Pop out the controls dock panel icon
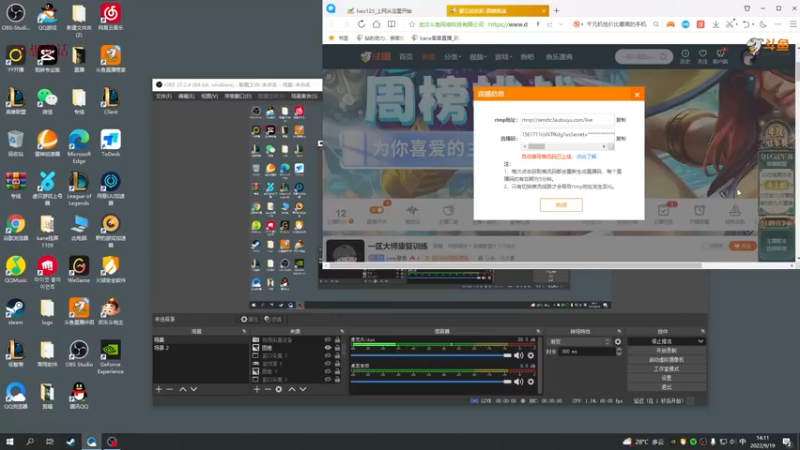Image resolution: width=800 pixels, height=450 pixels. coord(703,331)
